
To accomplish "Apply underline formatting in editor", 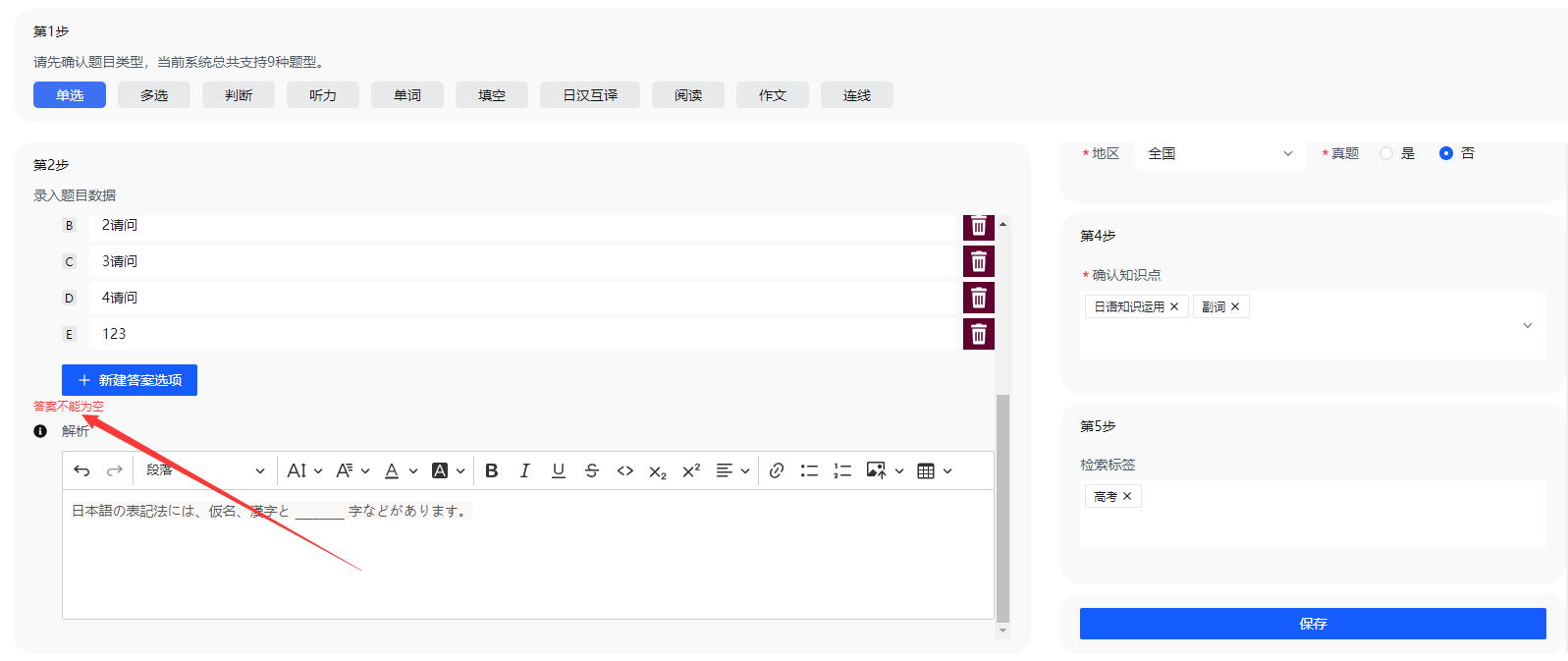I will 558,471.
